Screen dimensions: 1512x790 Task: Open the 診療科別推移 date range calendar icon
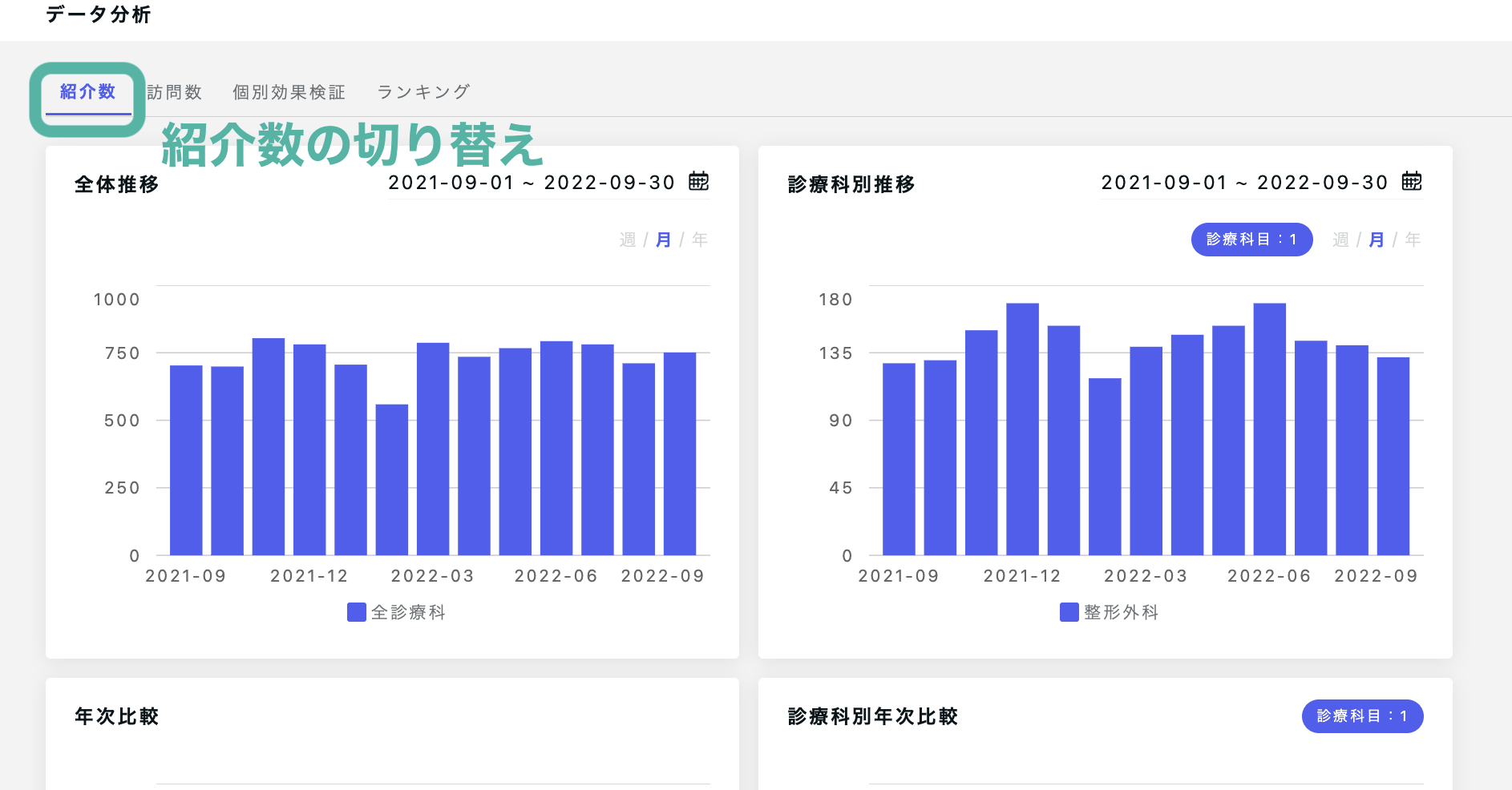(1411, 181)
